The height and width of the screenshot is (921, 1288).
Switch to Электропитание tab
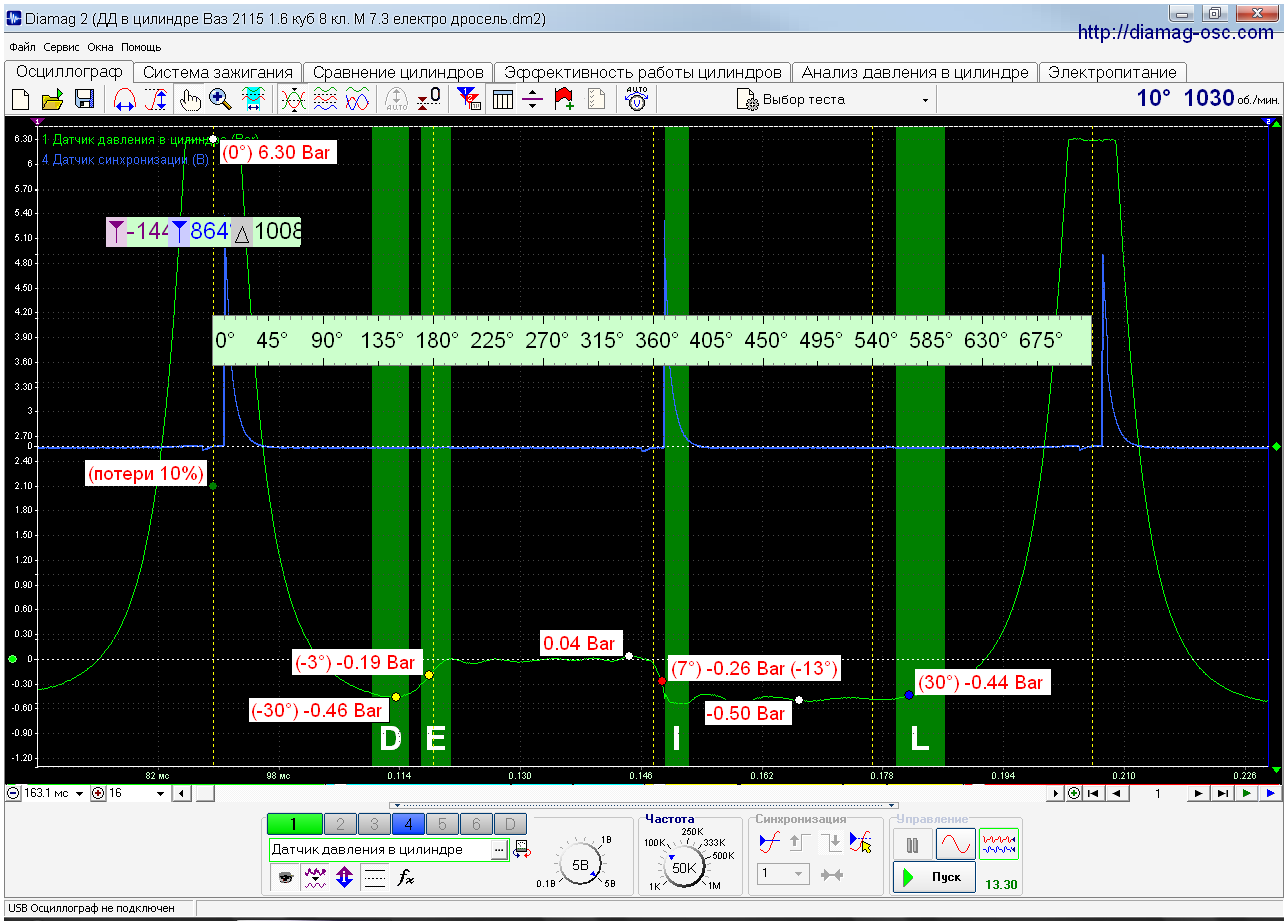pos(1112,72)
